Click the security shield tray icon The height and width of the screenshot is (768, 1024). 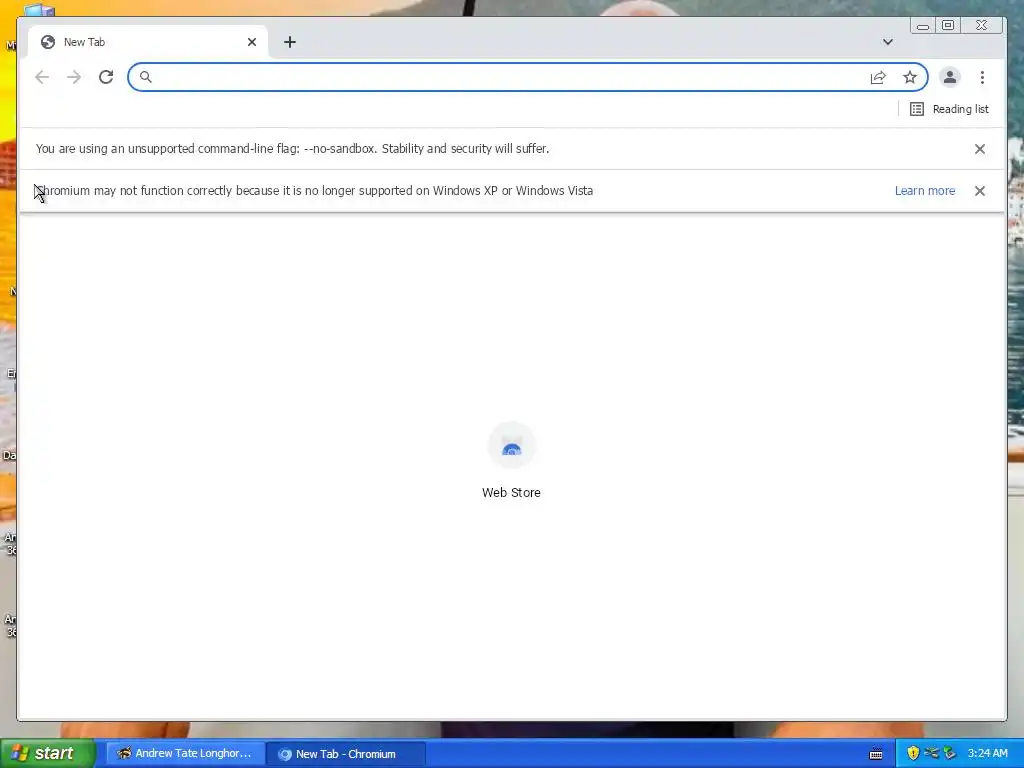(913, 753)
